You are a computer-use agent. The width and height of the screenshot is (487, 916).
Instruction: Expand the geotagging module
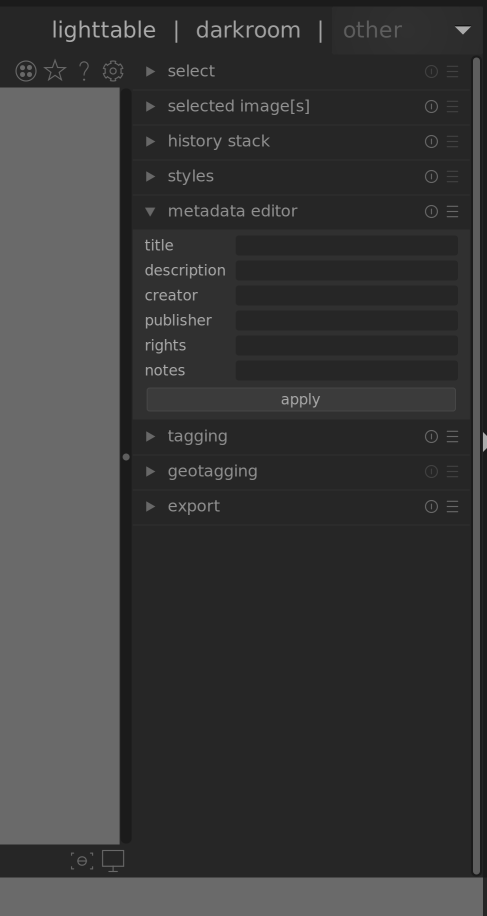click(x=151, y=471)
